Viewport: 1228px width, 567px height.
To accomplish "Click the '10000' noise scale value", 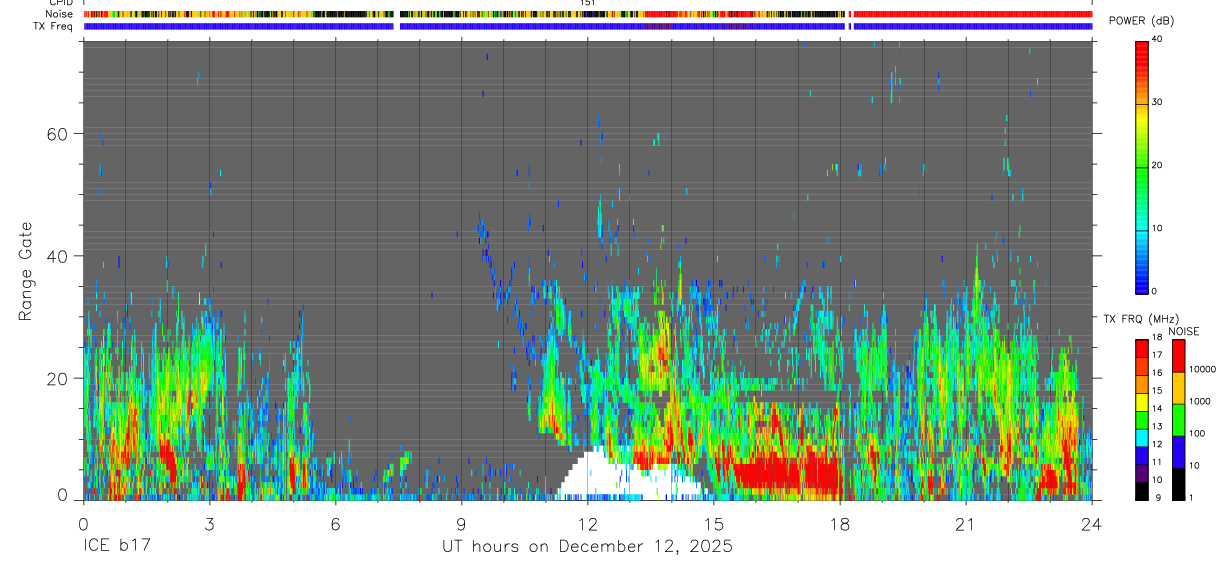I will (1201, 369).
